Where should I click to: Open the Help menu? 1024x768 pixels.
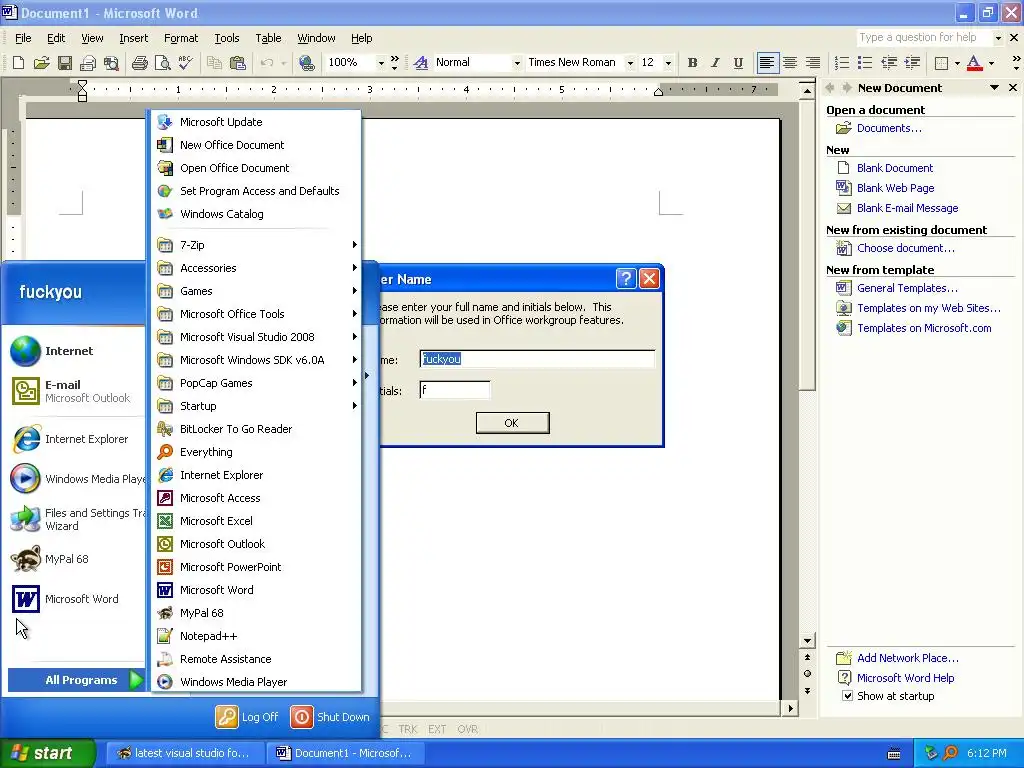coord(361,38)
